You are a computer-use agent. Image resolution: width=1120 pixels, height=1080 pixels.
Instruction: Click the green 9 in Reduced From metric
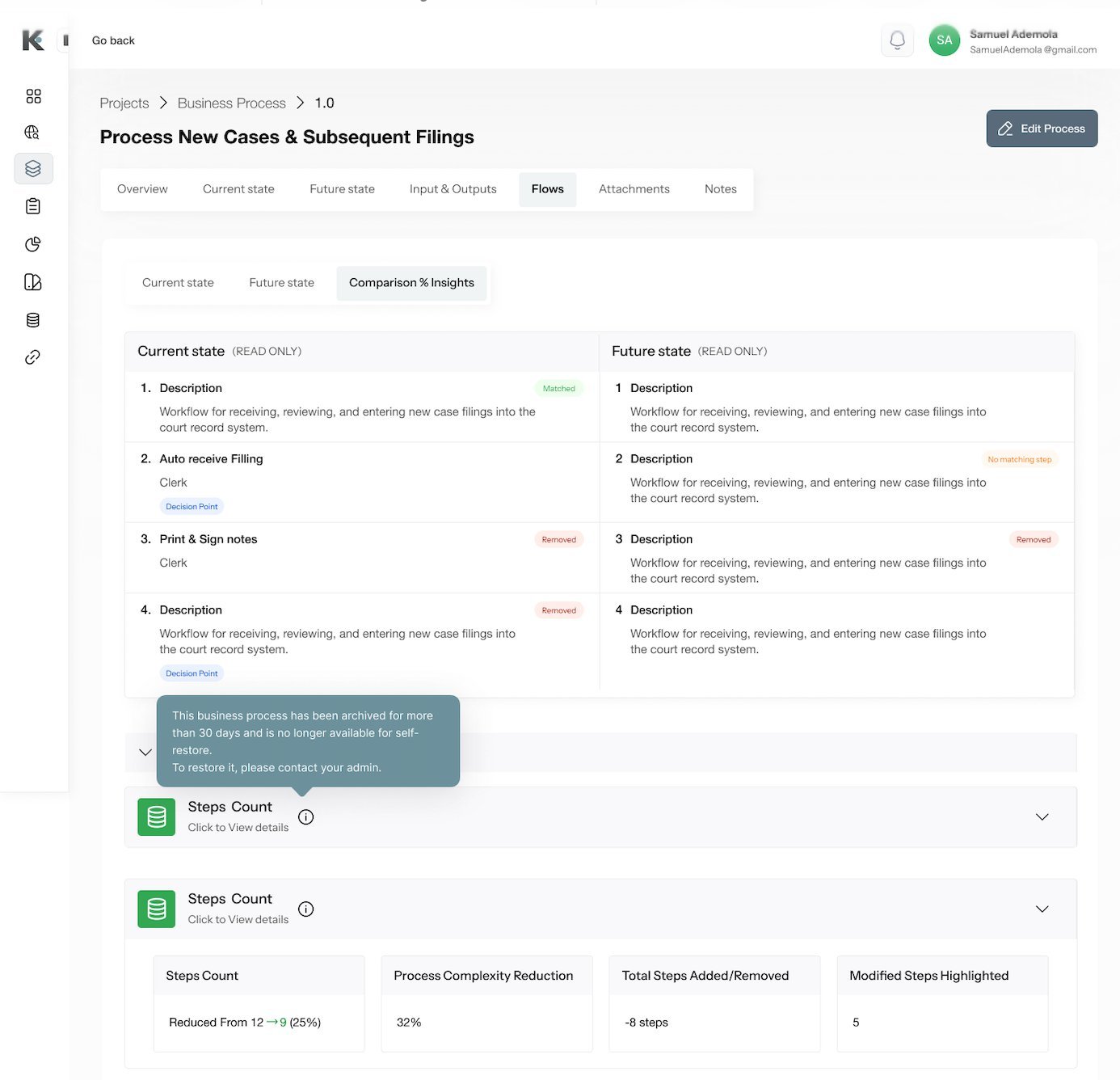click(x=282, y=1022)
